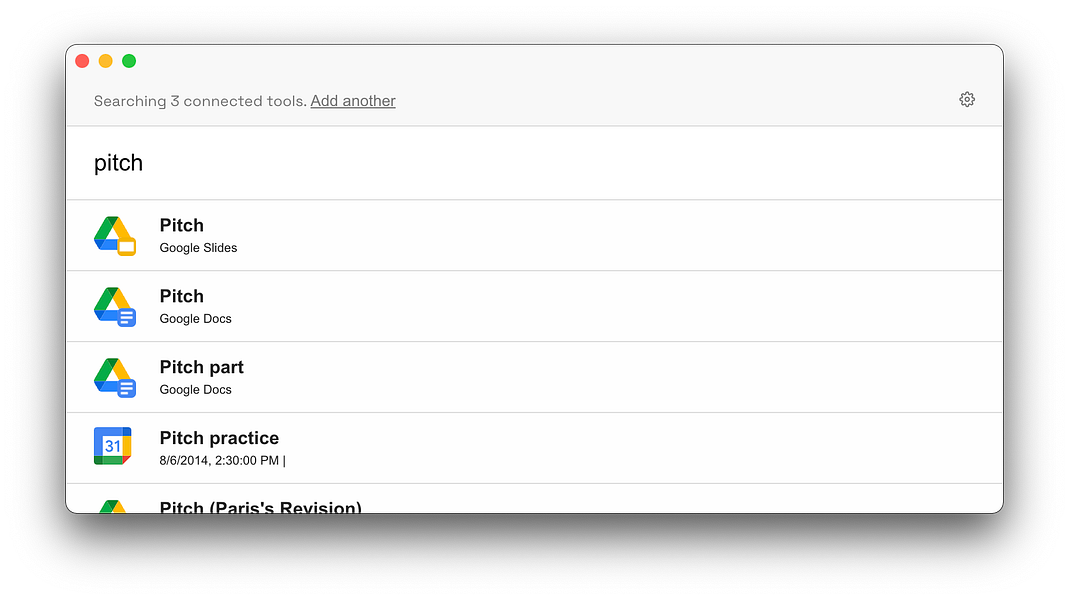The image size is (1069, 600).
Task: Open the Pitch Google Docs result title
Action: click(182, 296)
